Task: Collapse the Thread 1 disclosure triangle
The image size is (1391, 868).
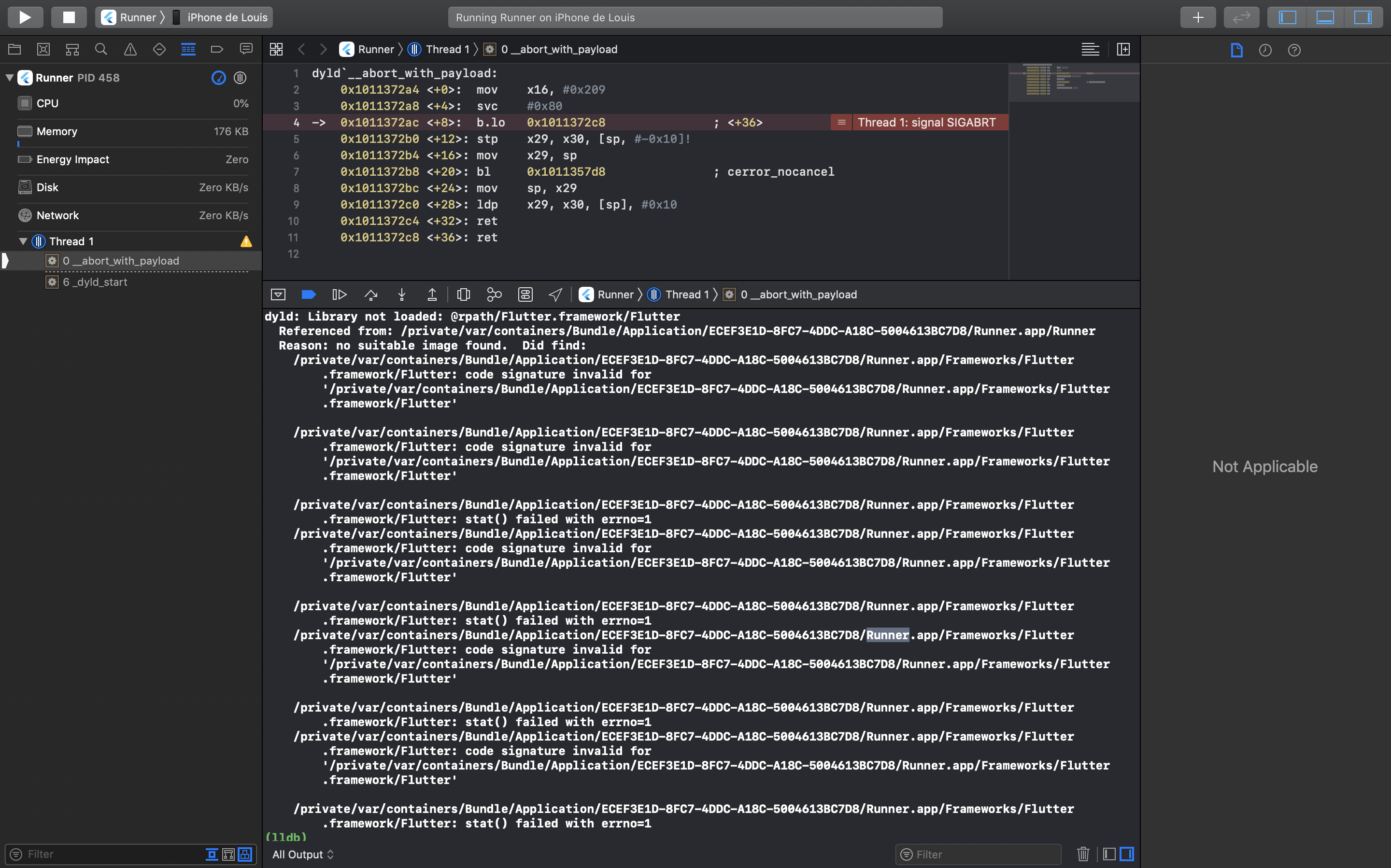Action: [x=23, y=241]
